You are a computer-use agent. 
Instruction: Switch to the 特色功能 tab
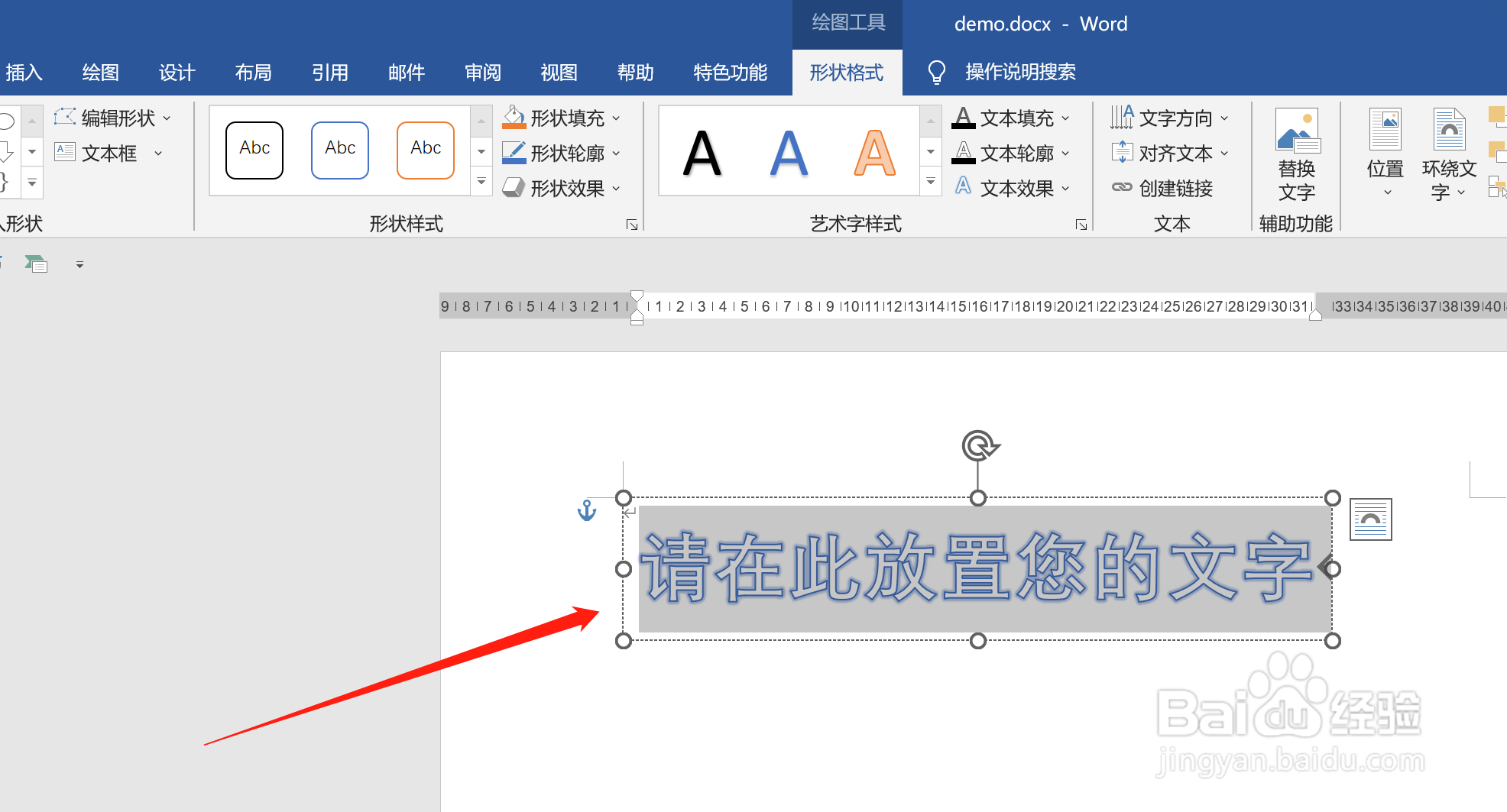[x=731, y=73]
